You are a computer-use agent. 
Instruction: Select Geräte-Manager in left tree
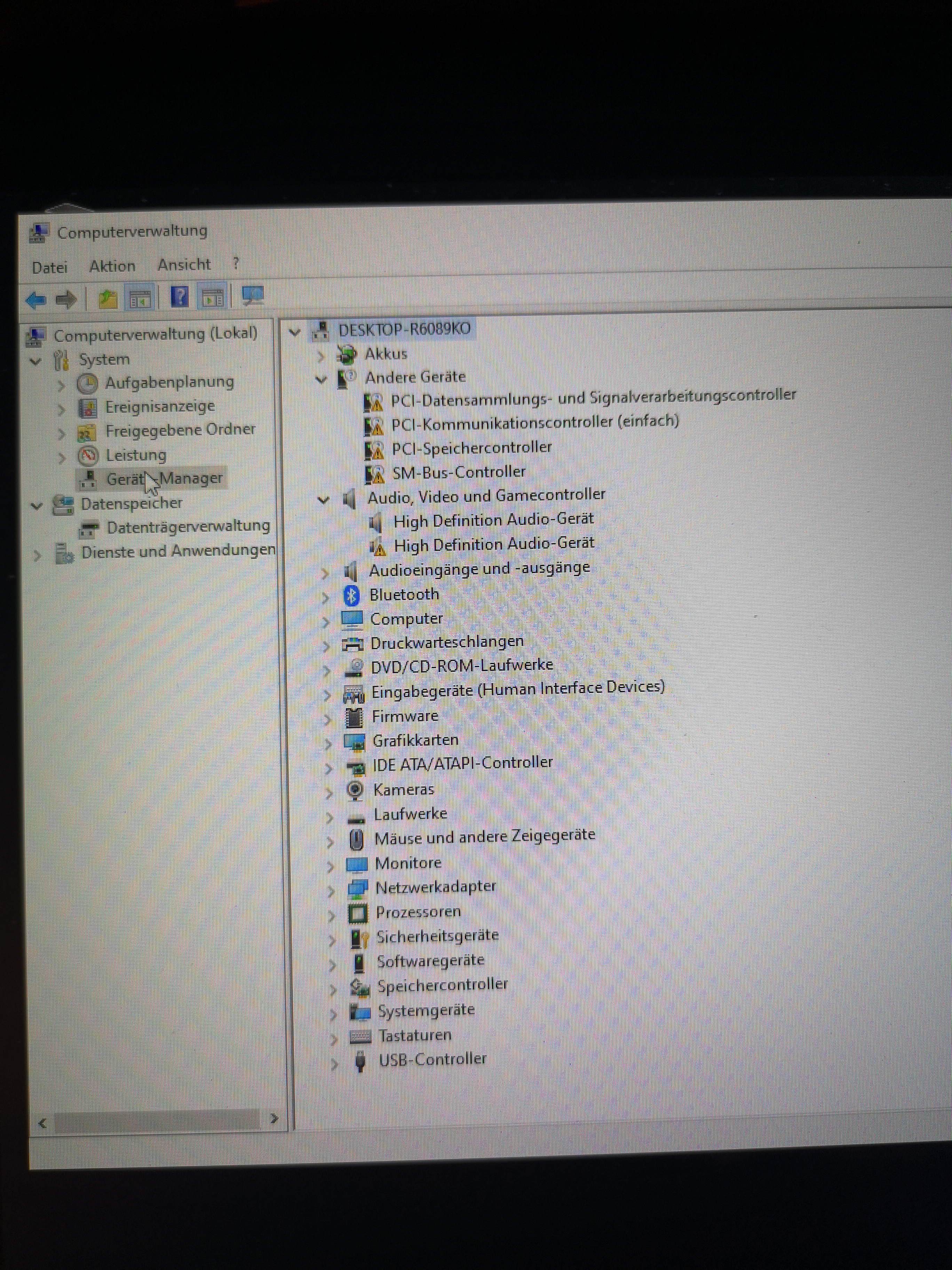(165, 478)
